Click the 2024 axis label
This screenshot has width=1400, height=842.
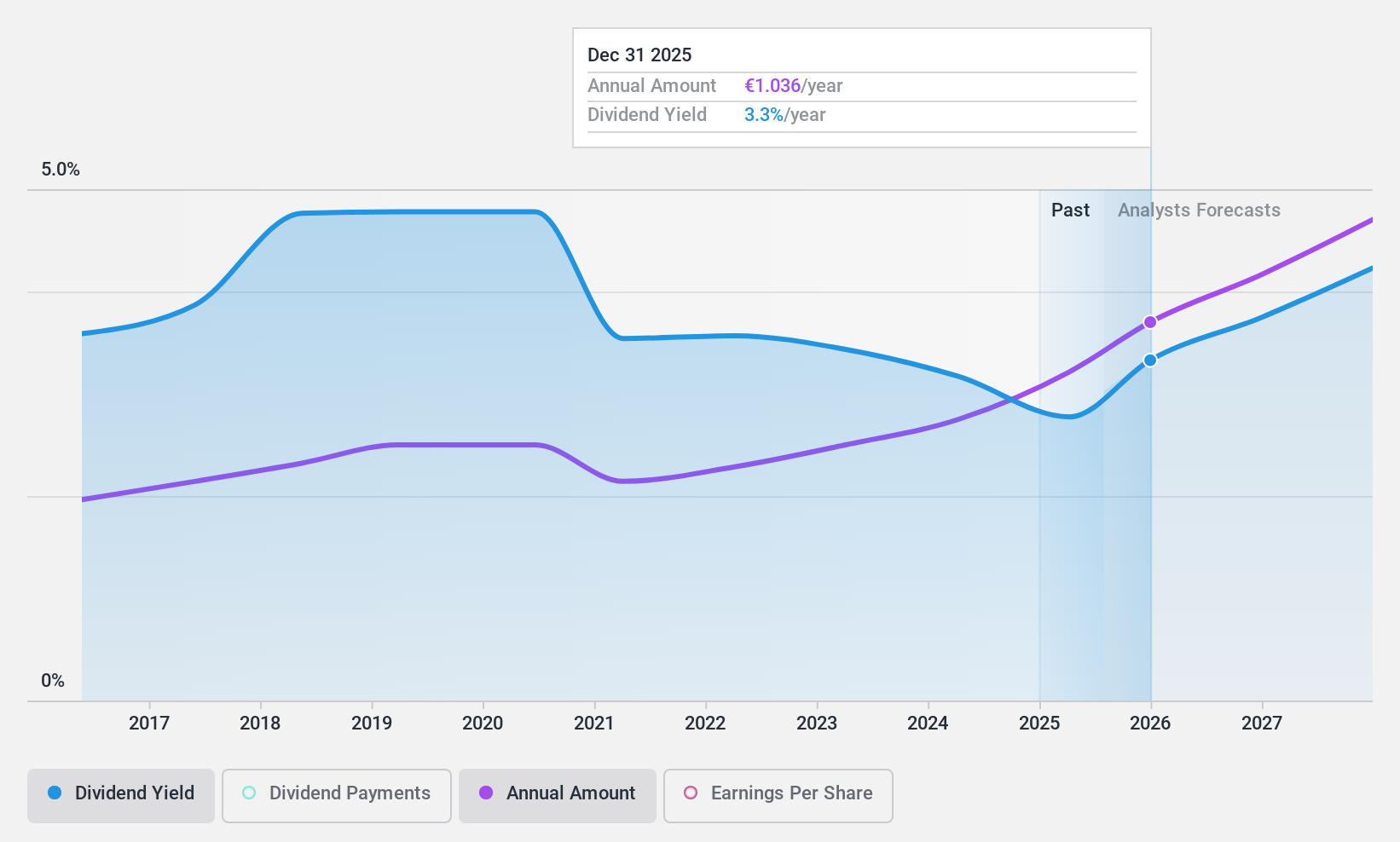tap(928, 724)
